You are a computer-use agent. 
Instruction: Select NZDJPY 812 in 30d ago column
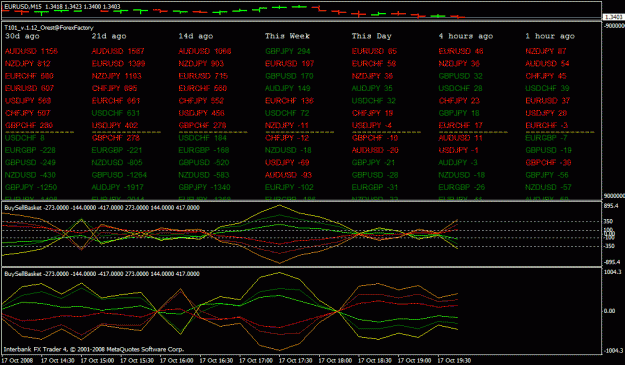28,63
